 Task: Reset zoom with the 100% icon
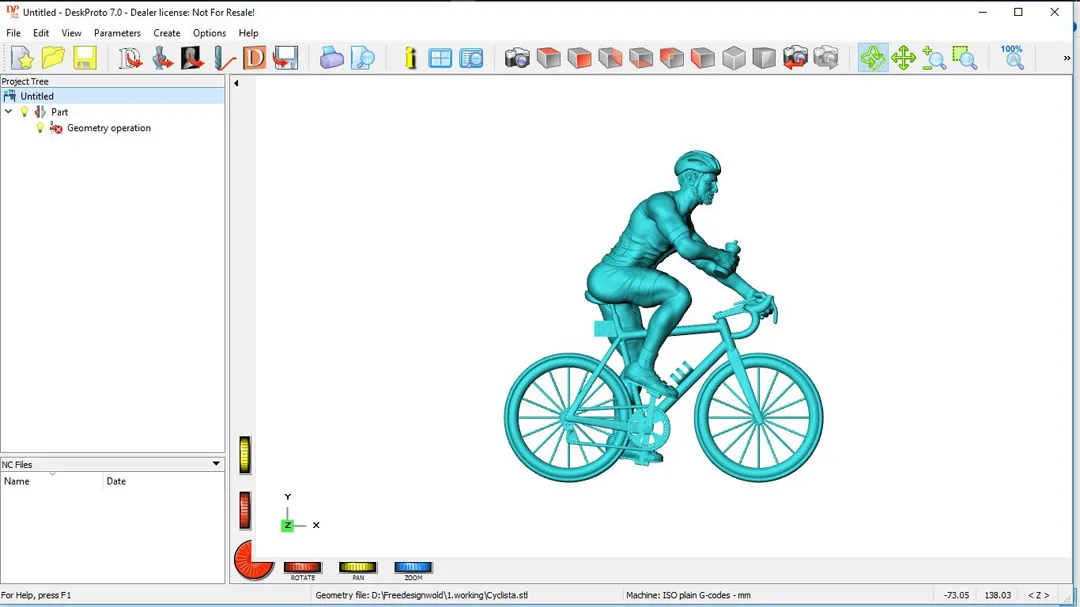pos(1012,57)
